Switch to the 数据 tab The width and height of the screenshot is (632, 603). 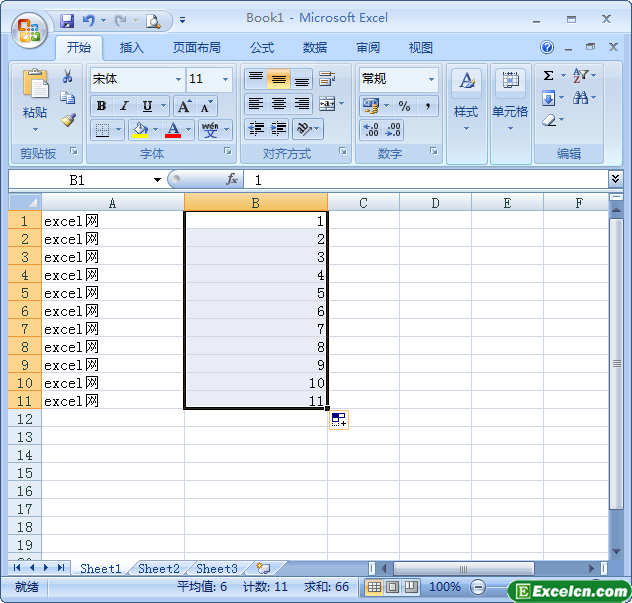click(x=315, y=48)
